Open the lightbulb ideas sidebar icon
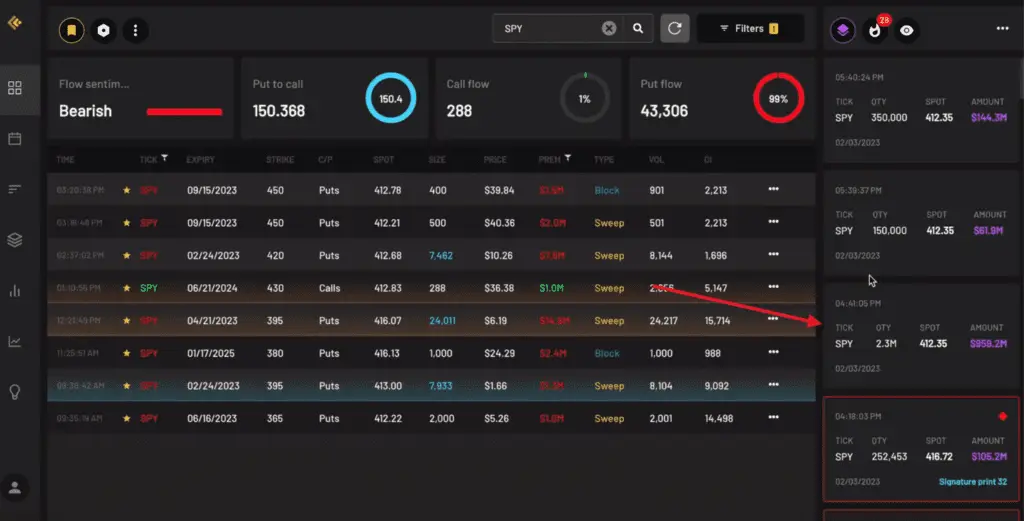The image size is (1024, 521). click(x=14, y=392)
